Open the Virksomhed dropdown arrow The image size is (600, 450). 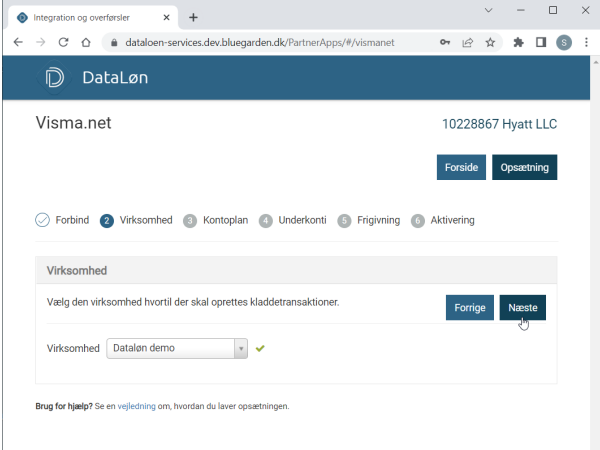tap(241, 348)
